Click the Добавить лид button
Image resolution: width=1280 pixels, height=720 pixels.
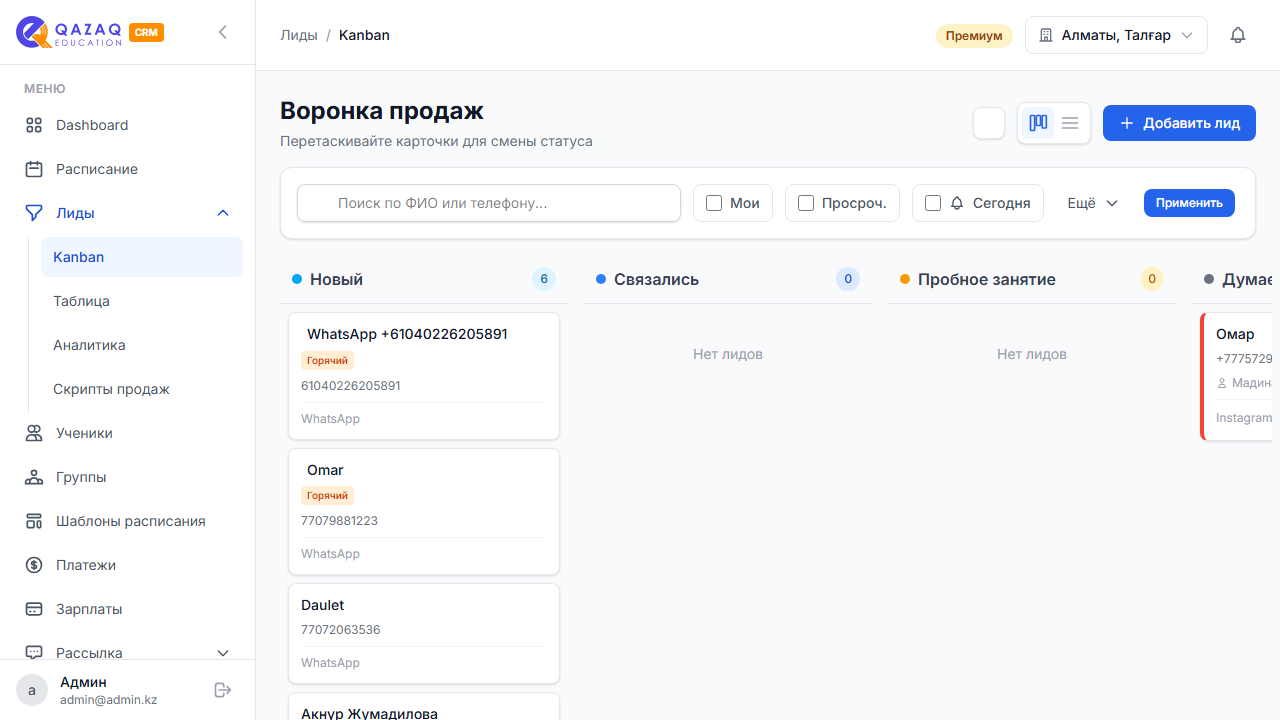click(x=1179, y=123)
